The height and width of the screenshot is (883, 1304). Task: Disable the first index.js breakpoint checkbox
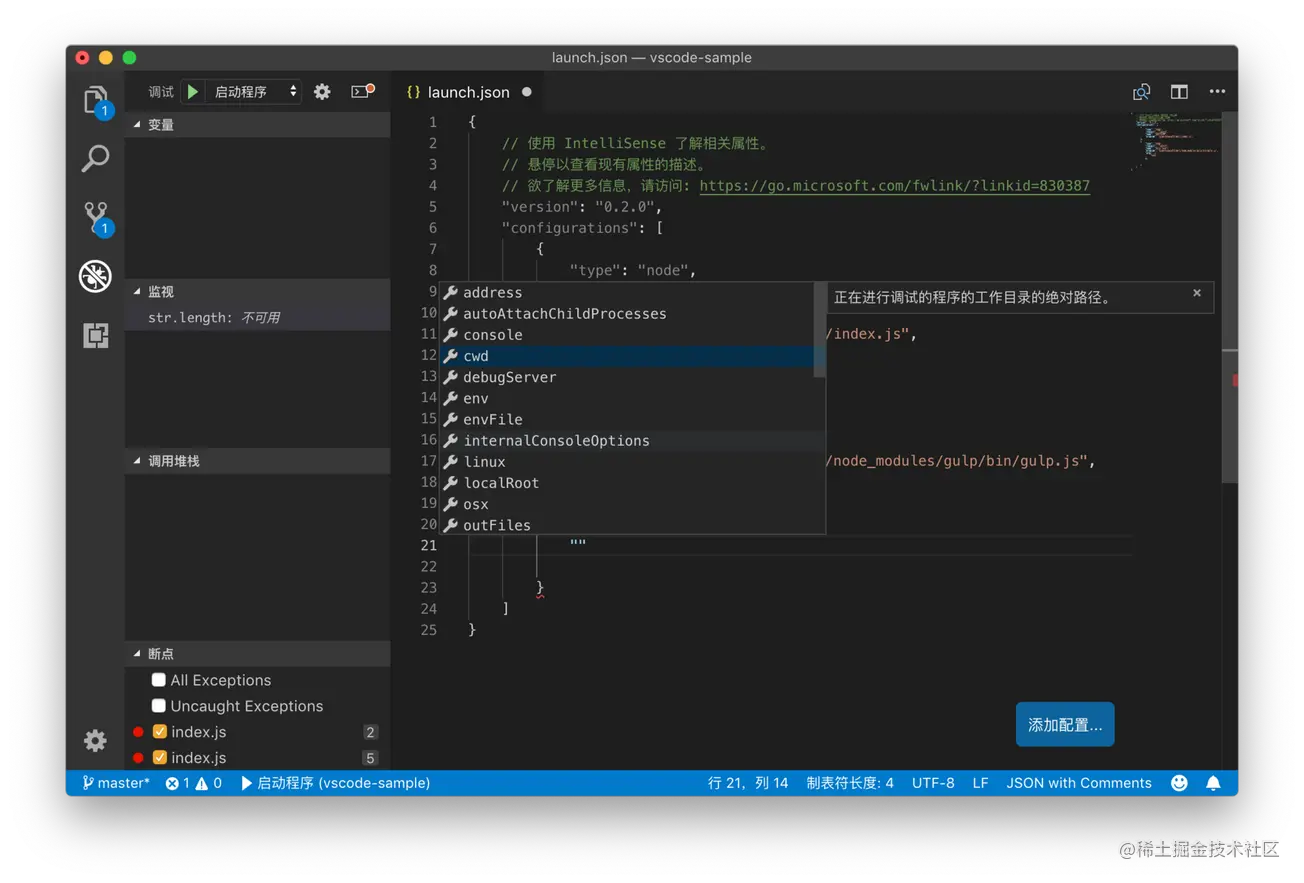pyautogui.click(x=159, y=732)
